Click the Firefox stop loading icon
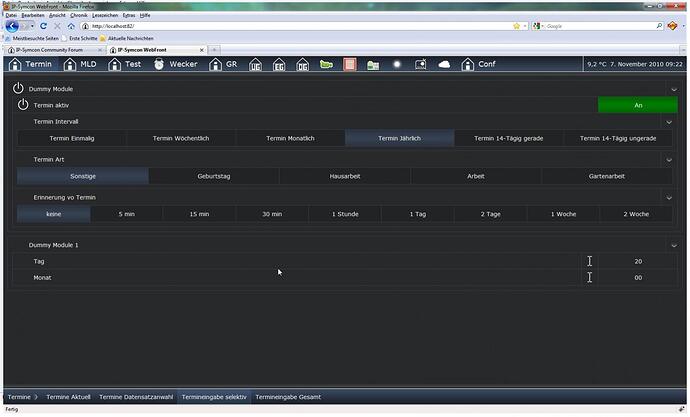The image size is (690, 417). tap(57, 26)
